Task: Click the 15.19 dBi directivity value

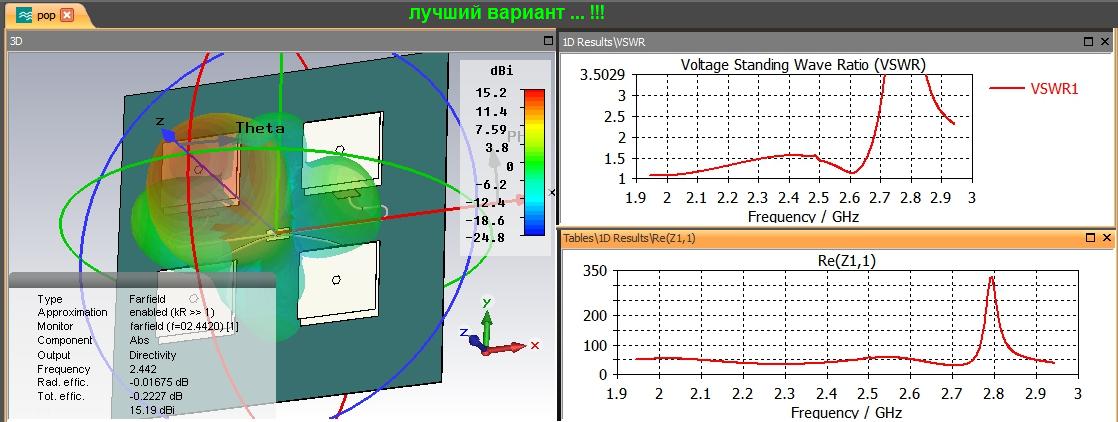Action: tap(152, 410)
